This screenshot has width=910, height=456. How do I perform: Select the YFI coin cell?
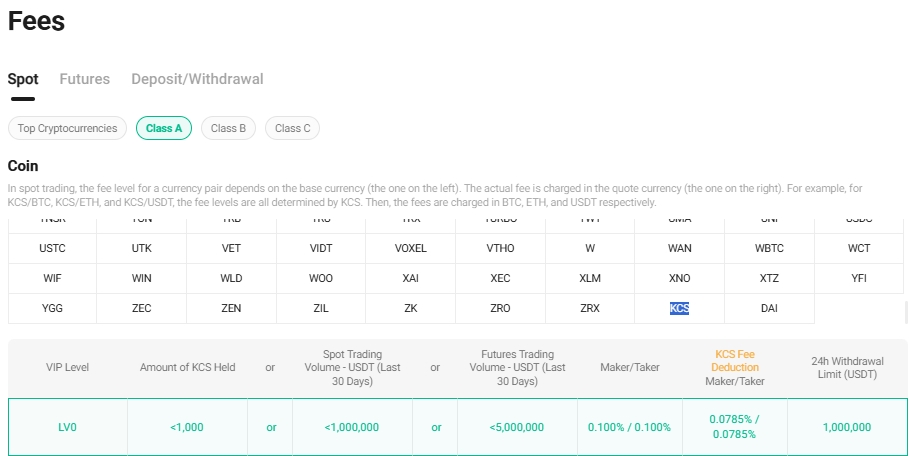tap(859, 278)
